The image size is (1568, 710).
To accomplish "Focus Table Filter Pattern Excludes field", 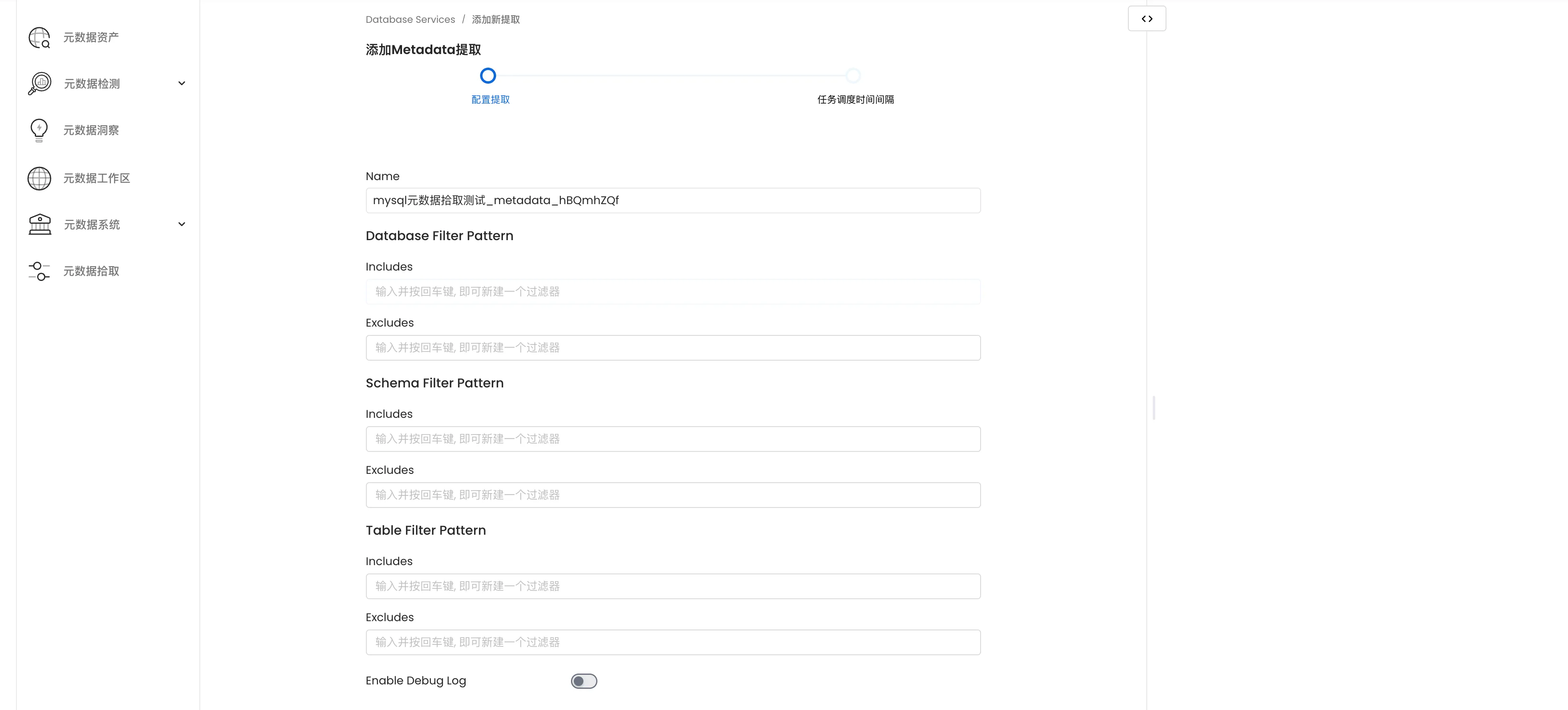I will click(673, 642).
